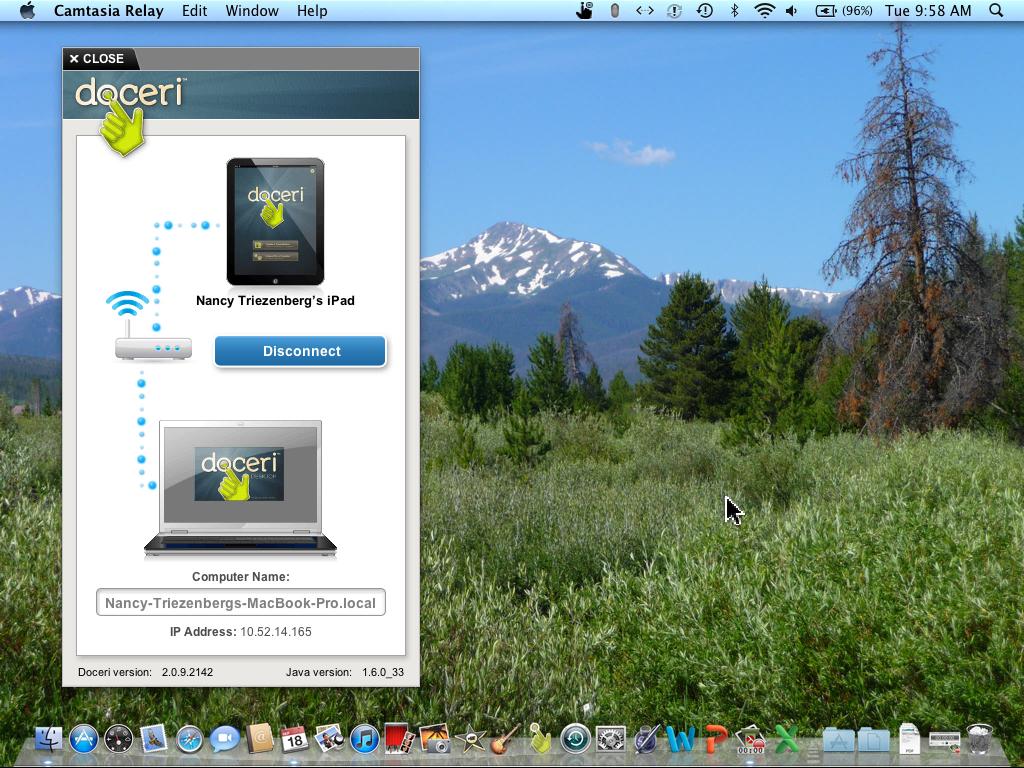
Task: Close the Doceri window
Action: pos(97,59)
